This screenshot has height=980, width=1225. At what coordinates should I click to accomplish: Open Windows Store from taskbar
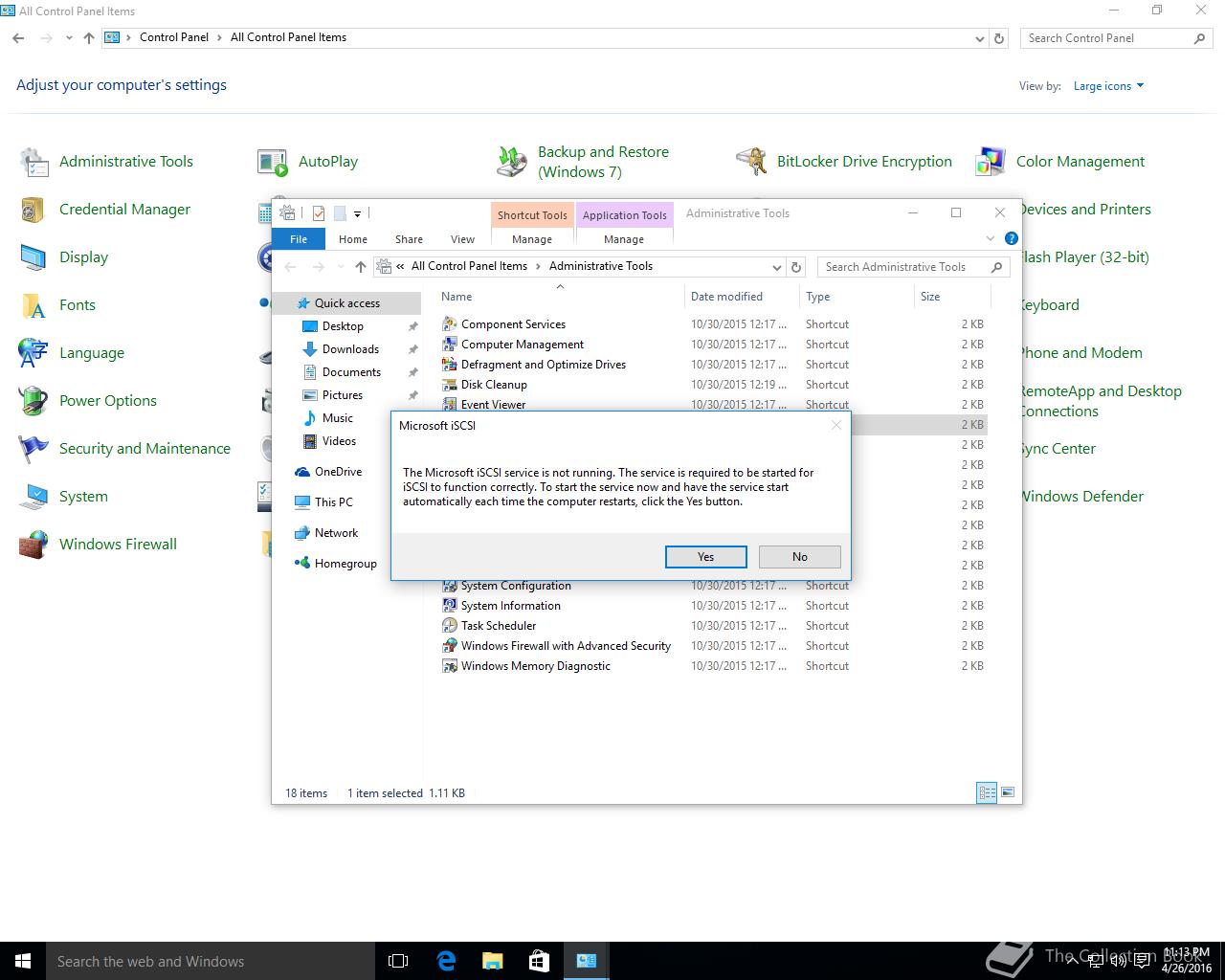(x=539, y=961)
